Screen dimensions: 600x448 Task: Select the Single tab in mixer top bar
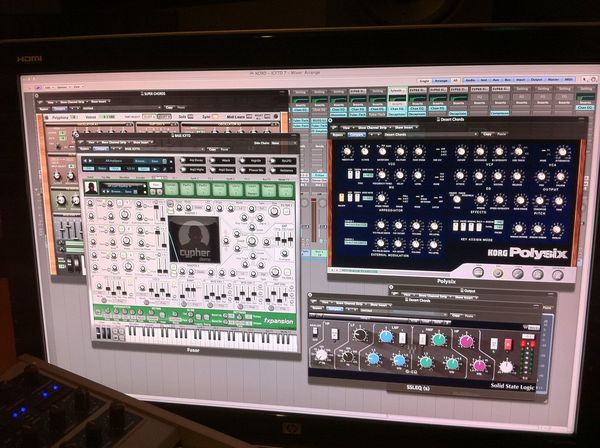pos(424,81)
